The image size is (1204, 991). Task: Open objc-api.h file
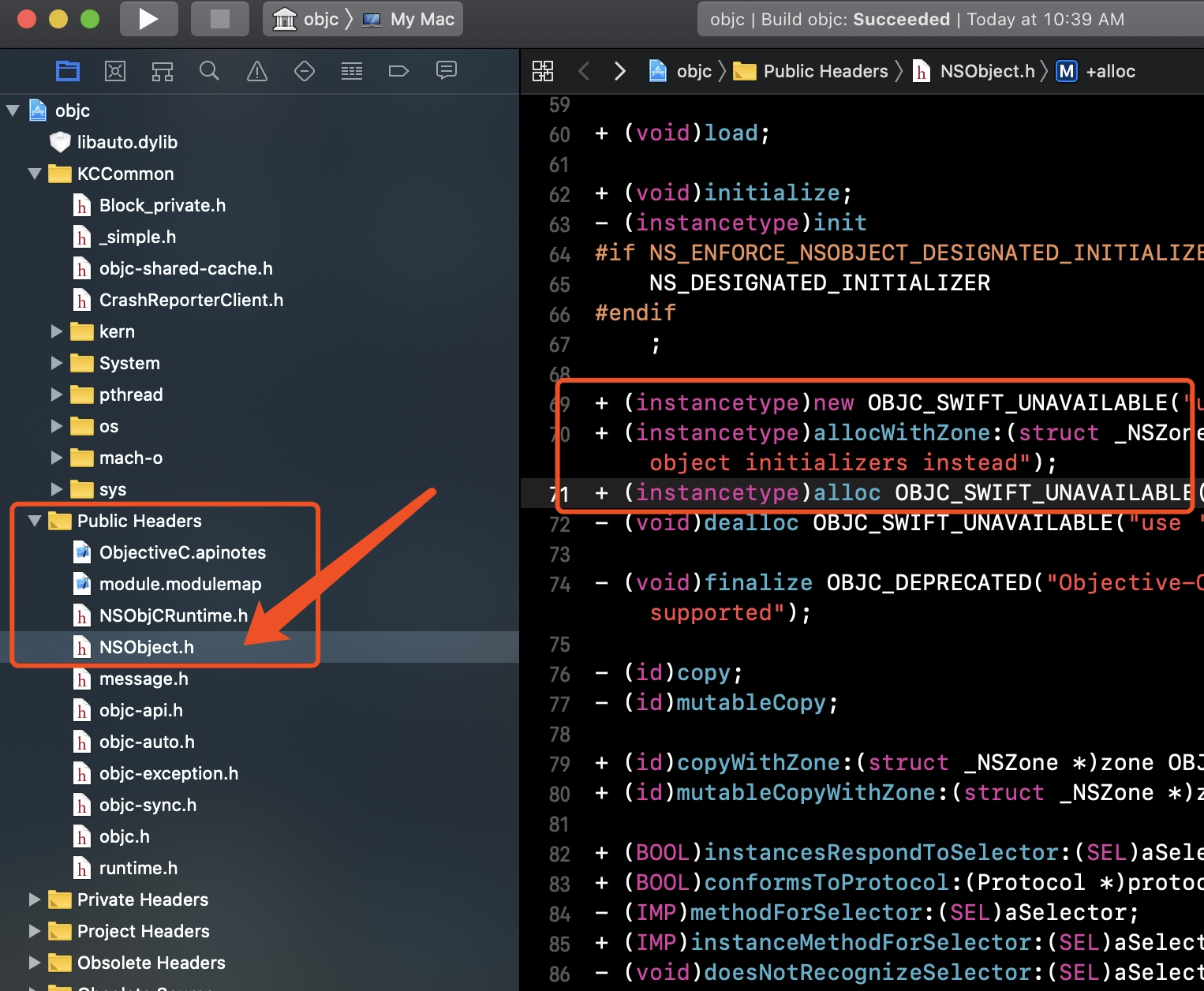pos(260,710)
